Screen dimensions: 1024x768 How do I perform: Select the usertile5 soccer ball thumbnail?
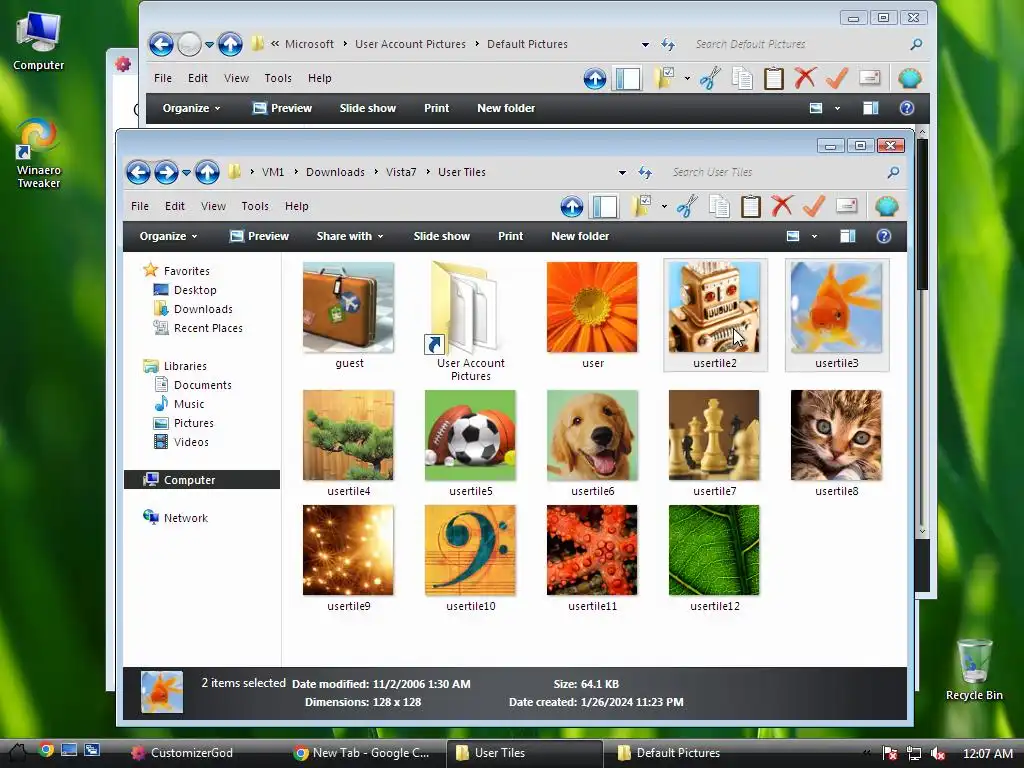point(470,436)
